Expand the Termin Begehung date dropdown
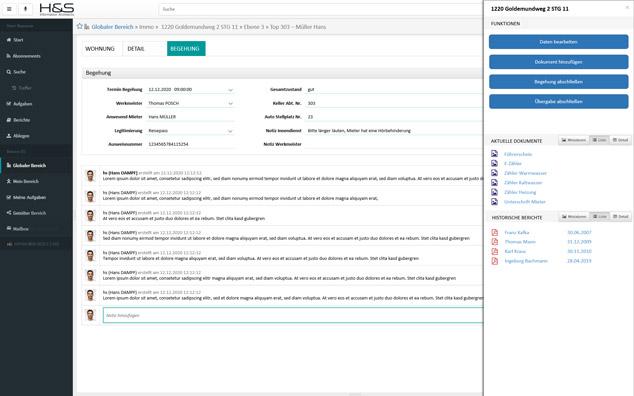This screenshot has height=396, width=634. click(x=230, y=90)
